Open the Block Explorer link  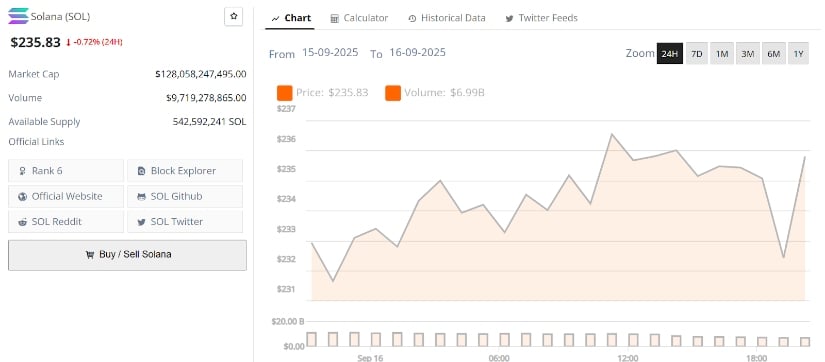pyautogui.click(x=185, y=170)
